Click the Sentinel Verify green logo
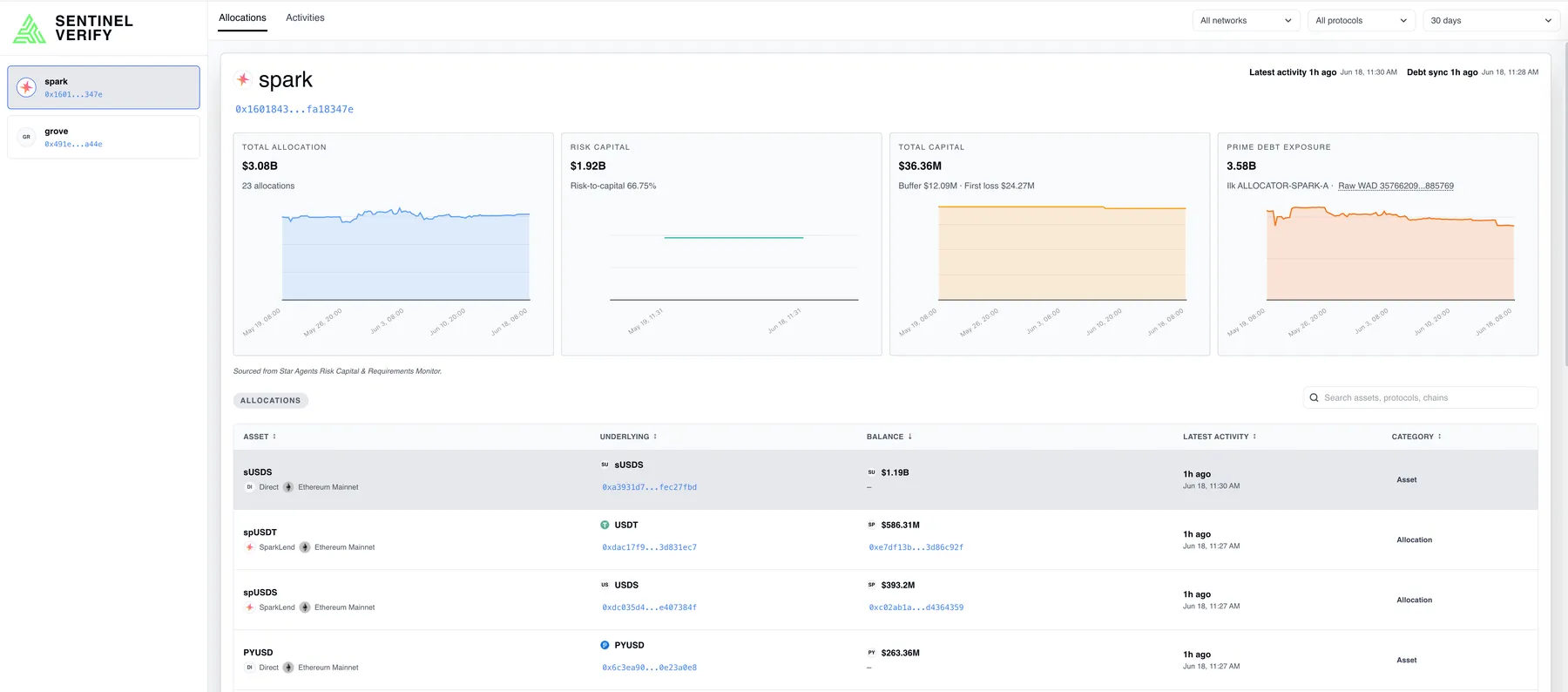Viewport: 1568px width, 692px height. click(x=30, y=29)
